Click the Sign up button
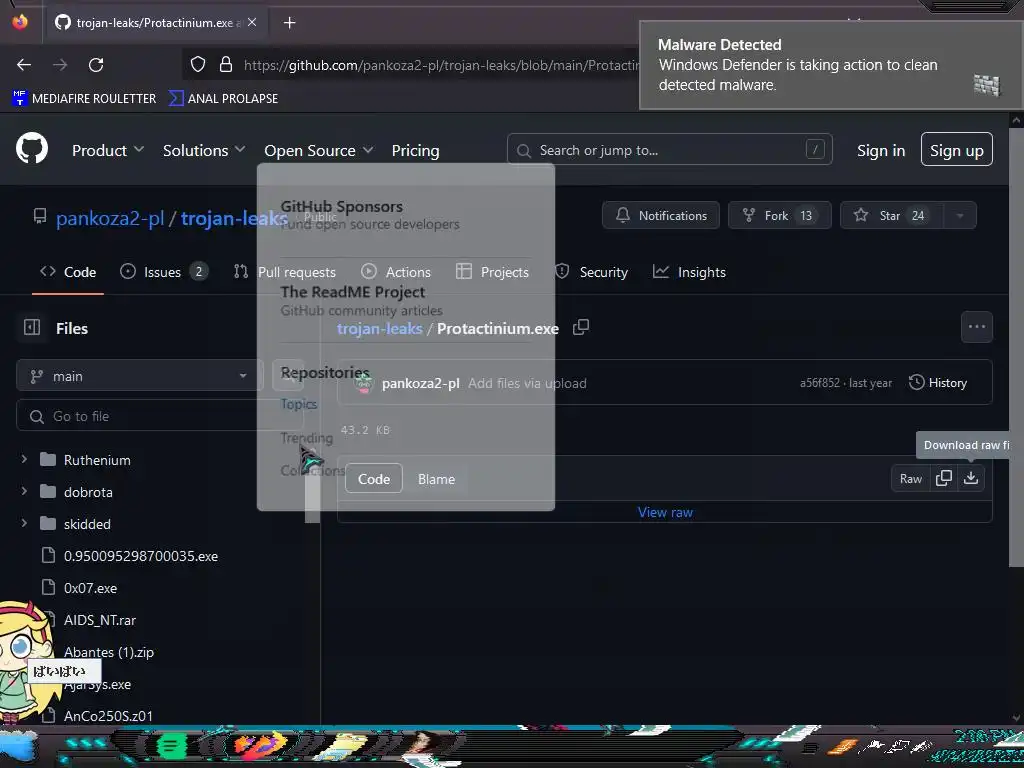The image size is (1024, 768). click(957, 150)
